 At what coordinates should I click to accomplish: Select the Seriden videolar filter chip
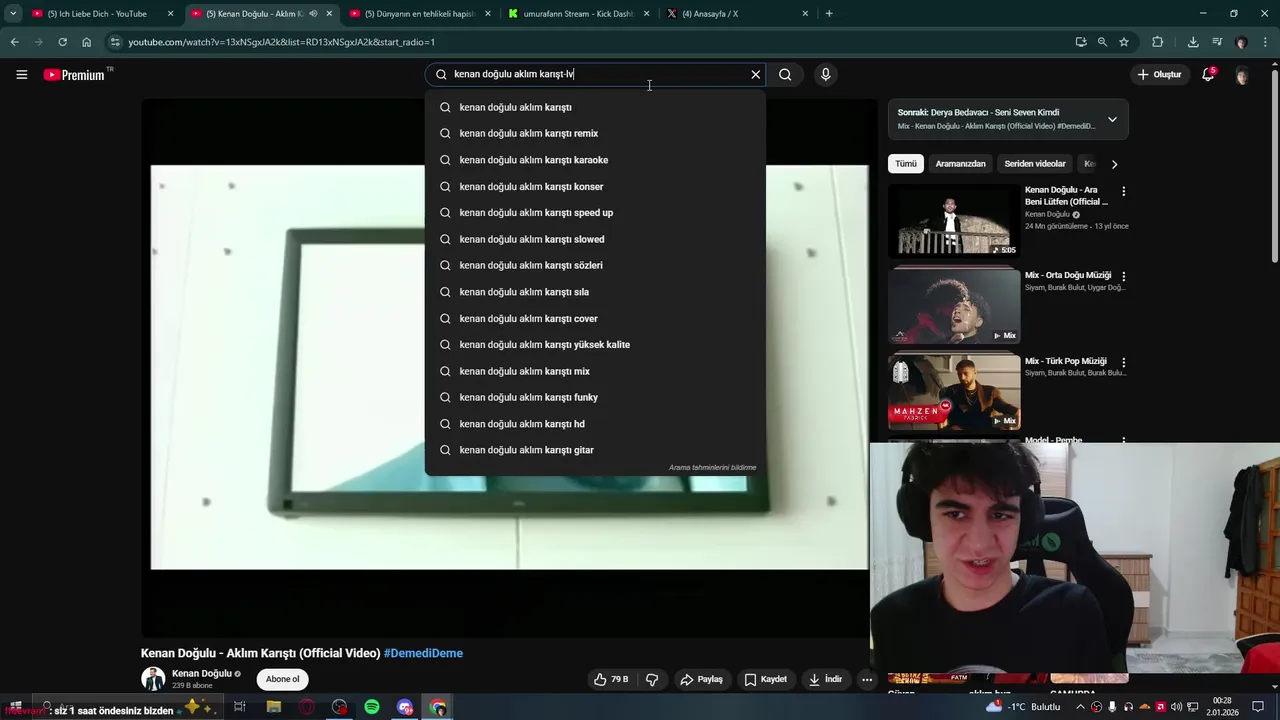[x=1035, y=164]
